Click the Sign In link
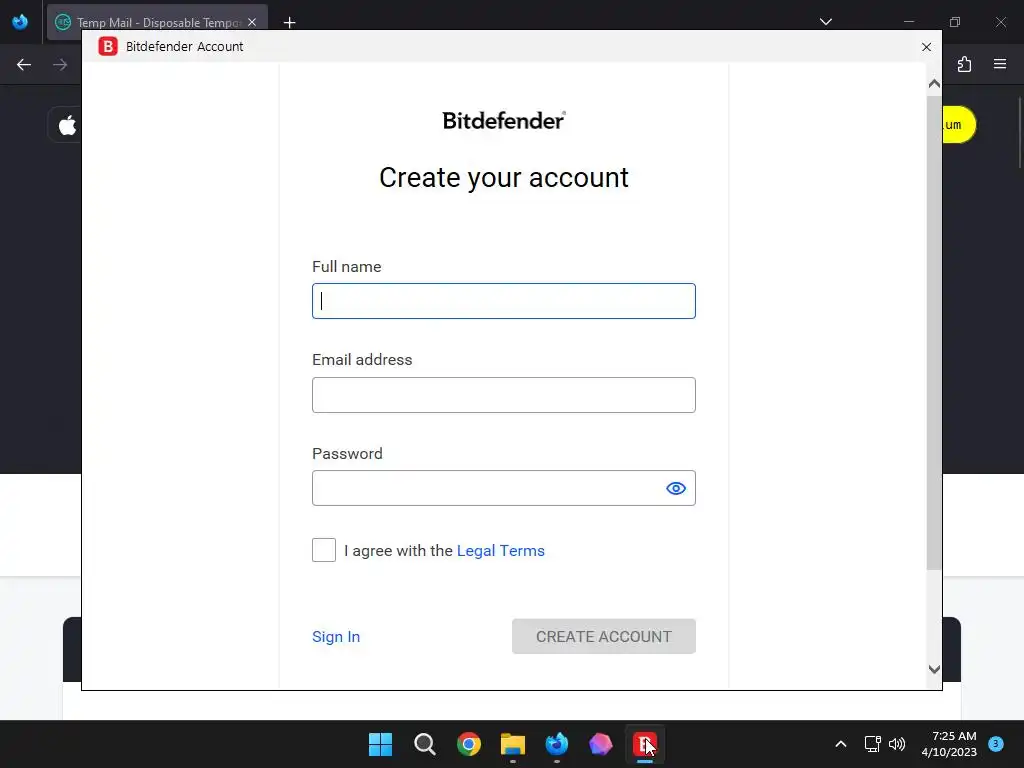 click(x=336, y=637)
